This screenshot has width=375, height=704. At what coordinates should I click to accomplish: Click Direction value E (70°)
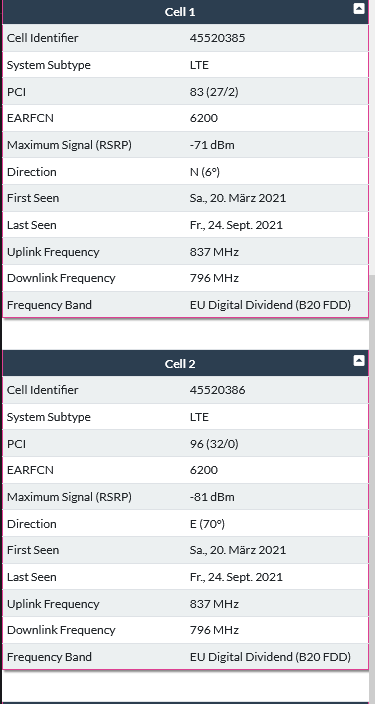click(x=207, y=524)
